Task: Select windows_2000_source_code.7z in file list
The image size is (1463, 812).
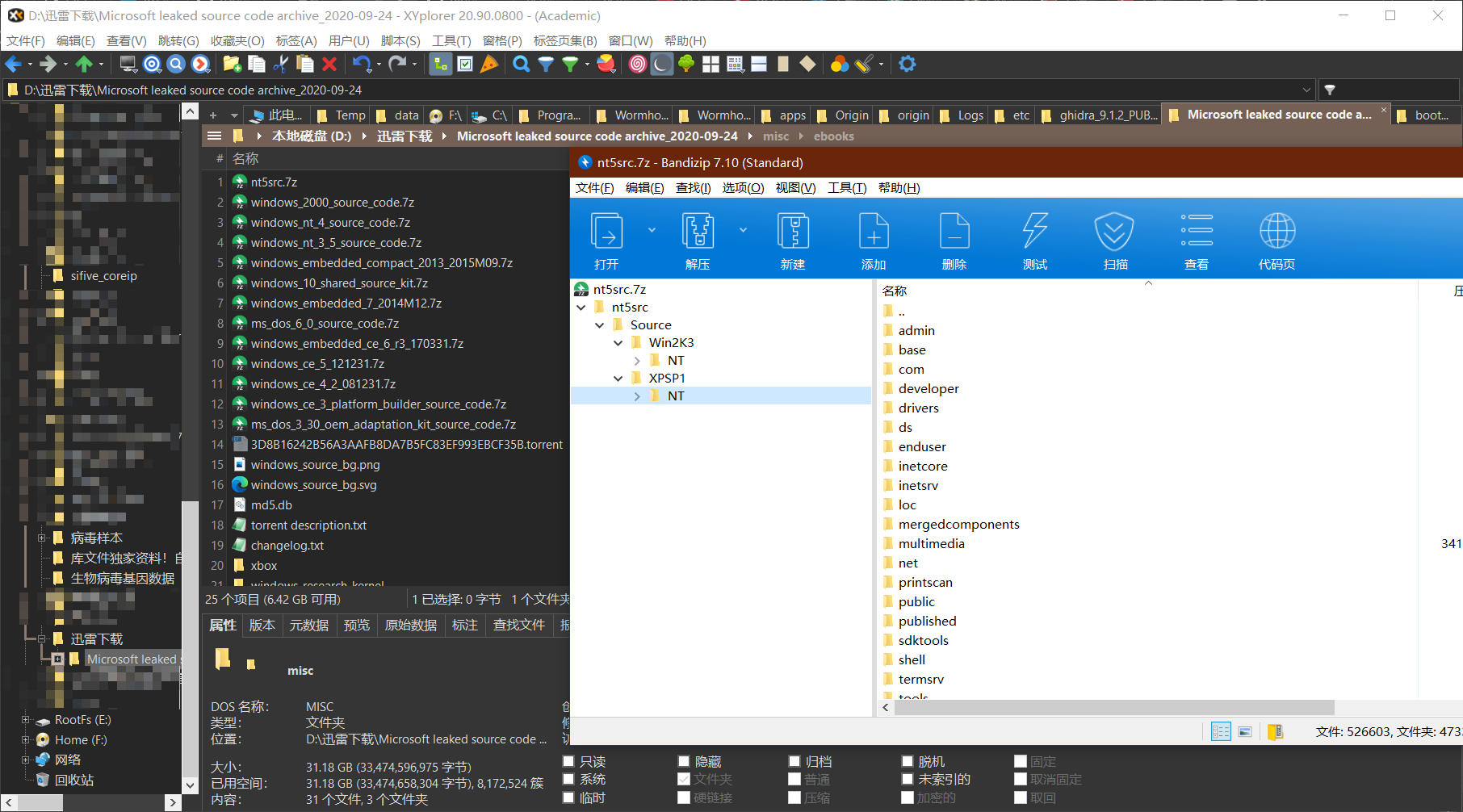Action: (332, 203)
